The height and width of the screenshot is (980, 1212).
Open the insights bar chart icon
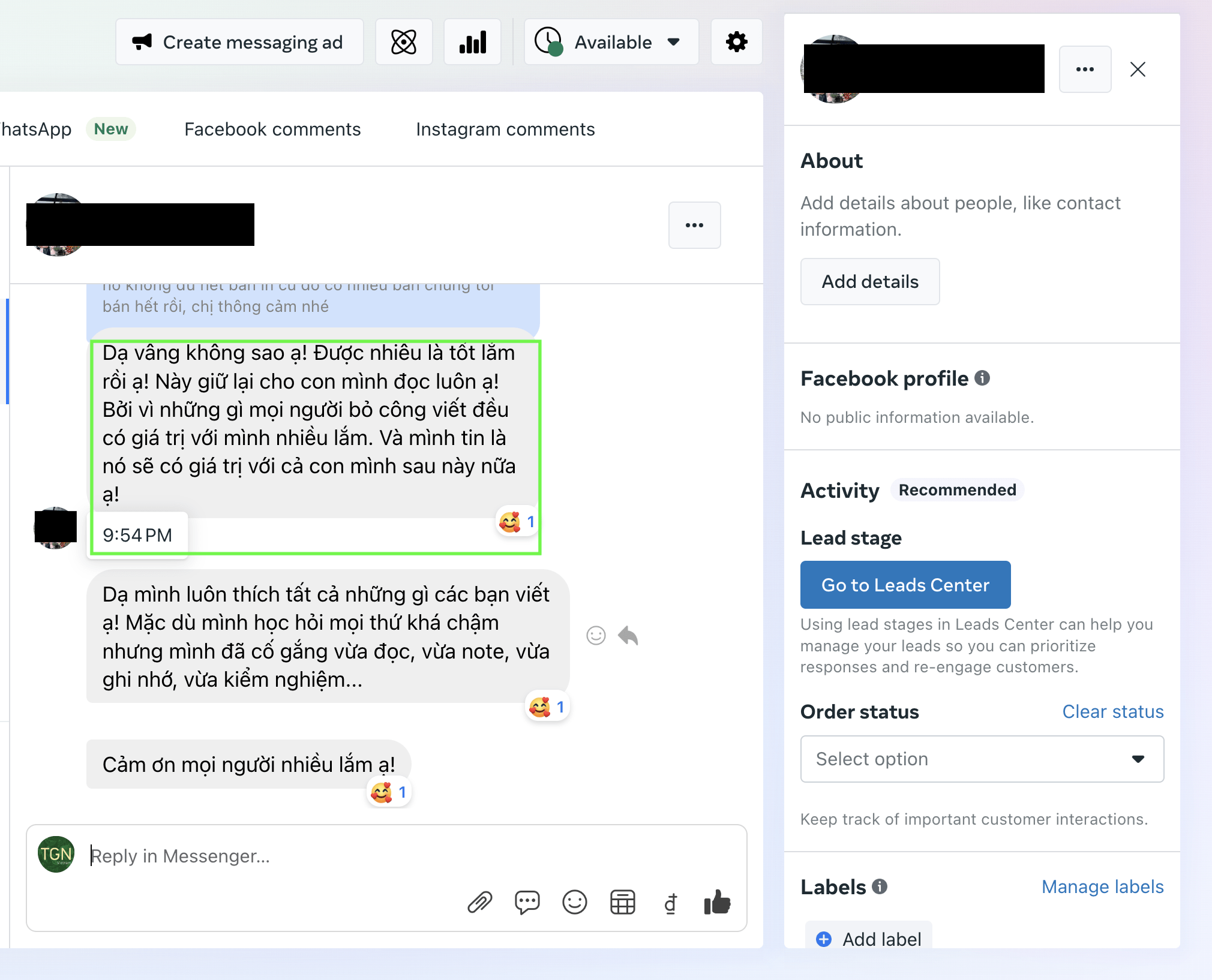point(472,42)
